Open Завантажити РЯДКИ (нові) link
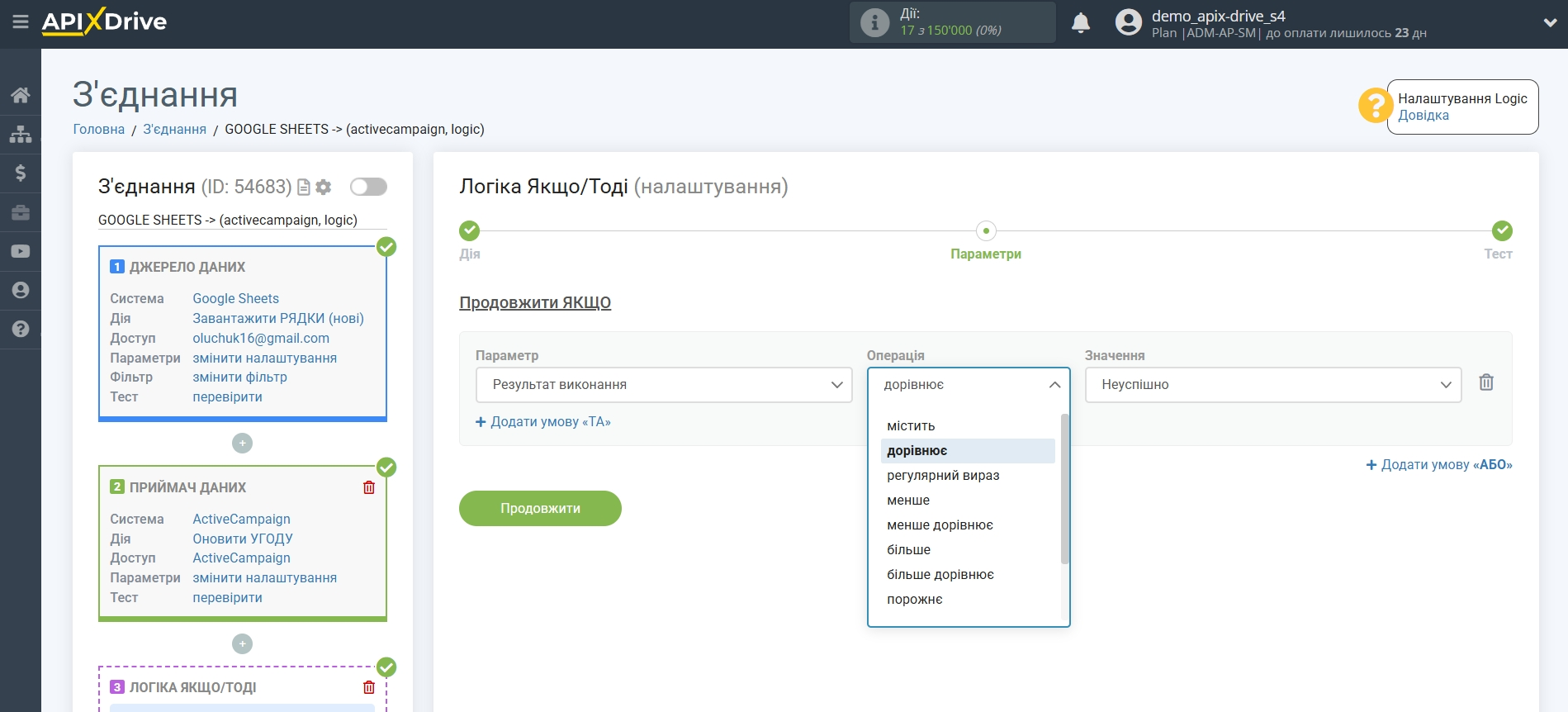The image size is (1568, 712). [278, 319]
